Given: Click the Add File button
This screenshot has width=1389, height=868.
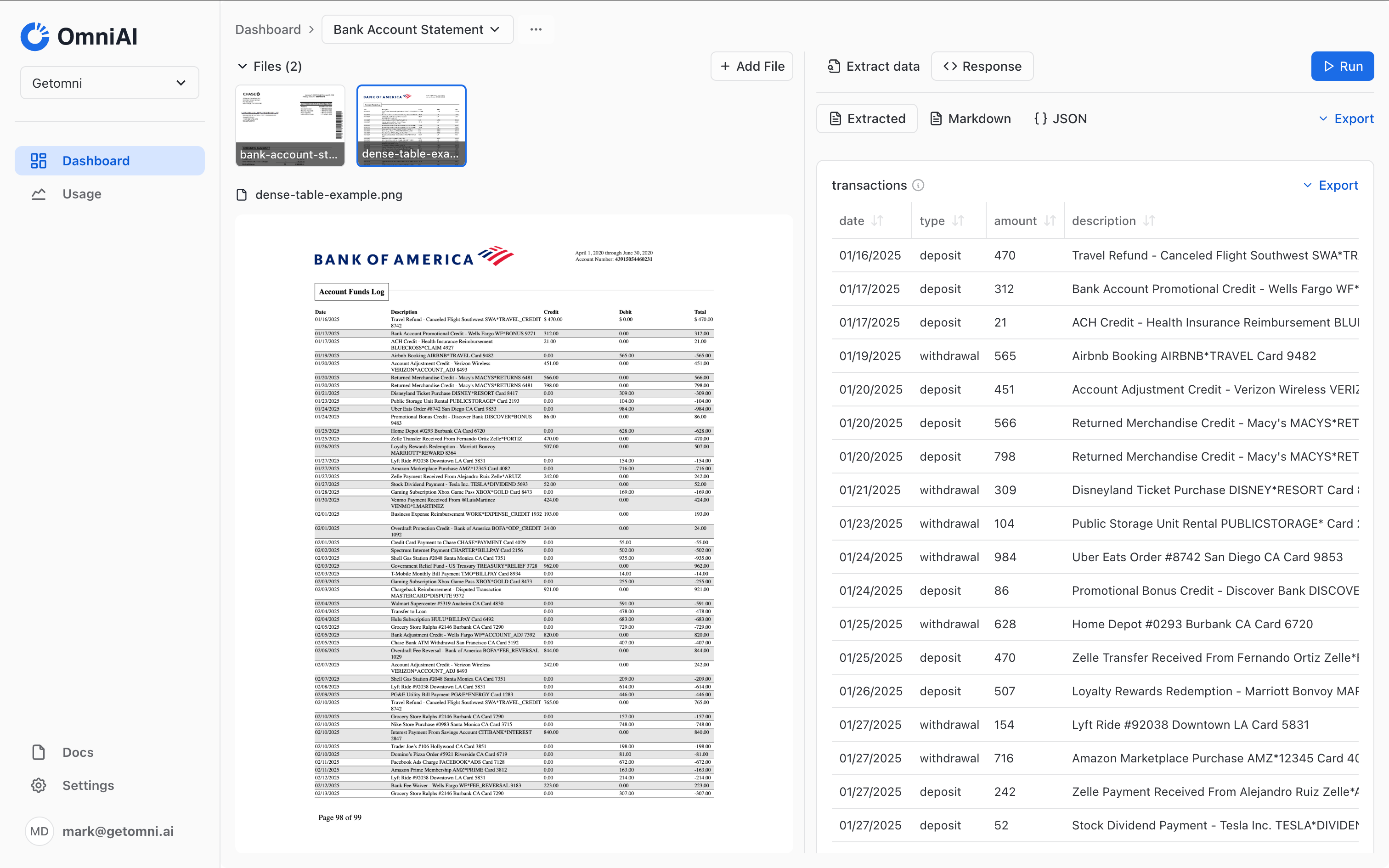Looking at the screenshot, I should tap(751, 67).
